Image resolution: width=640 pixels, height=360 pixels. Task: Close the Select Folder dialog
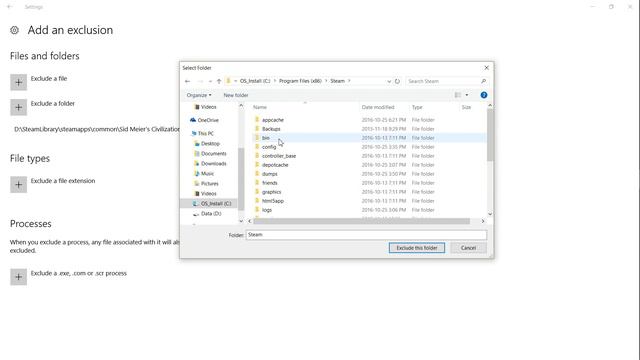coord(487,68)
